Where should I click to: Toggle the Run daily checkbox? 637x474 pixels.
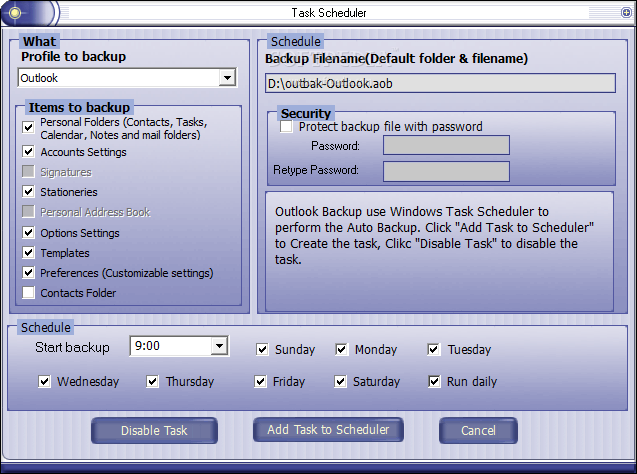(x=434, y=381)
